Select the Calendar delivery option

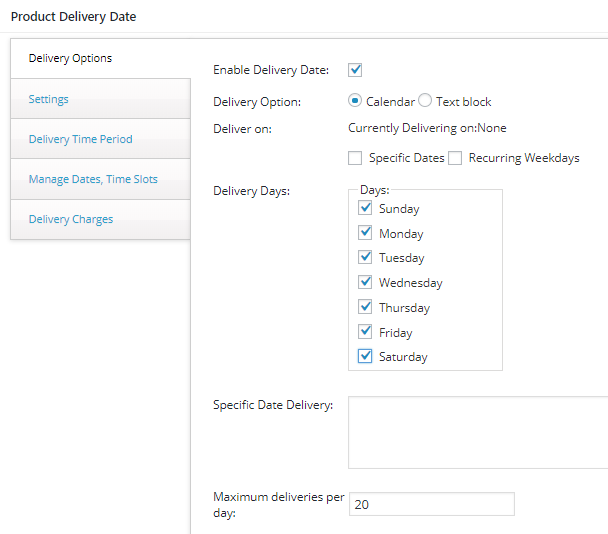355,101
